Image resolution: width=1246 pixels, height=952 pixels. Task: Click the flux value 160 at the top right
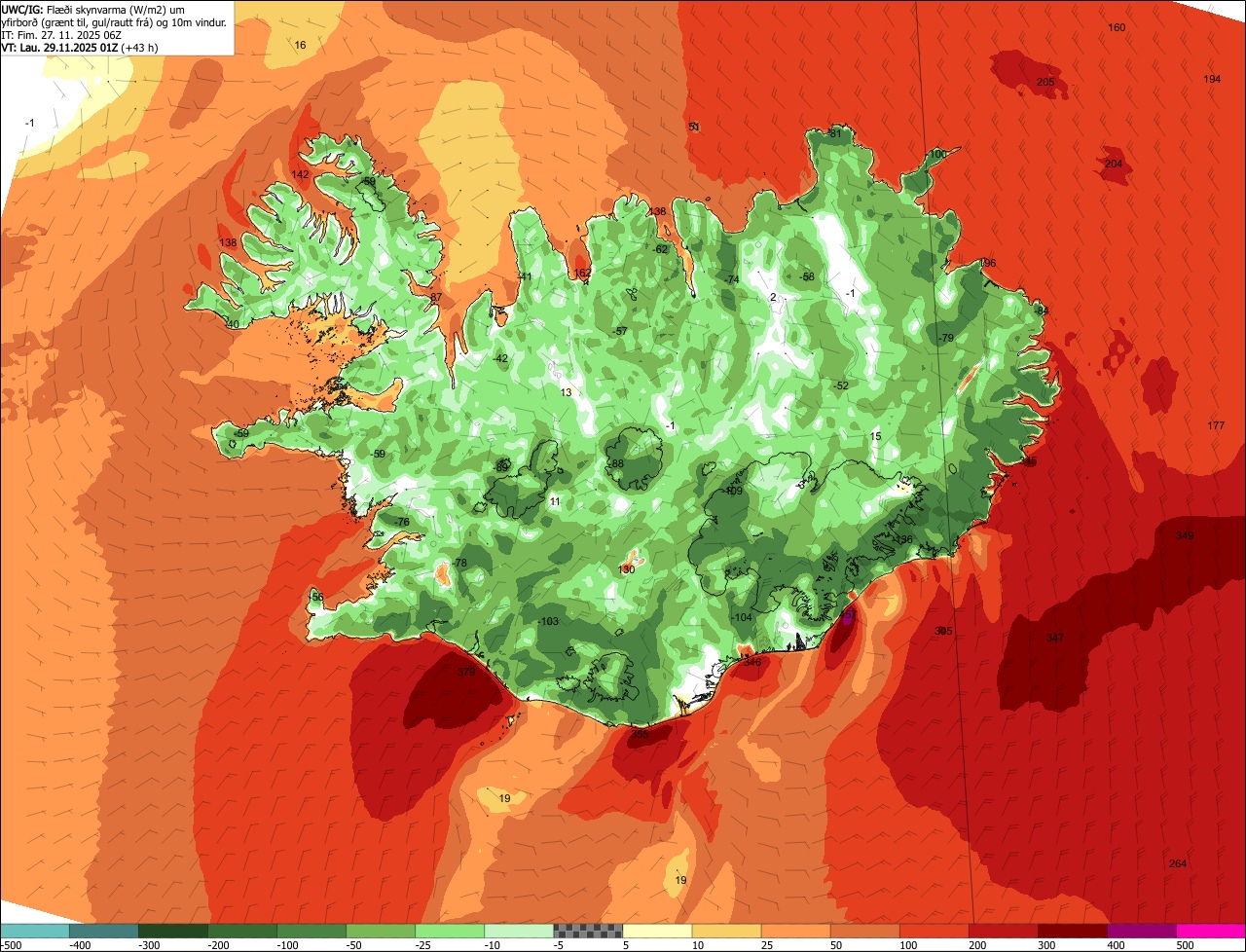(1118, 27)
